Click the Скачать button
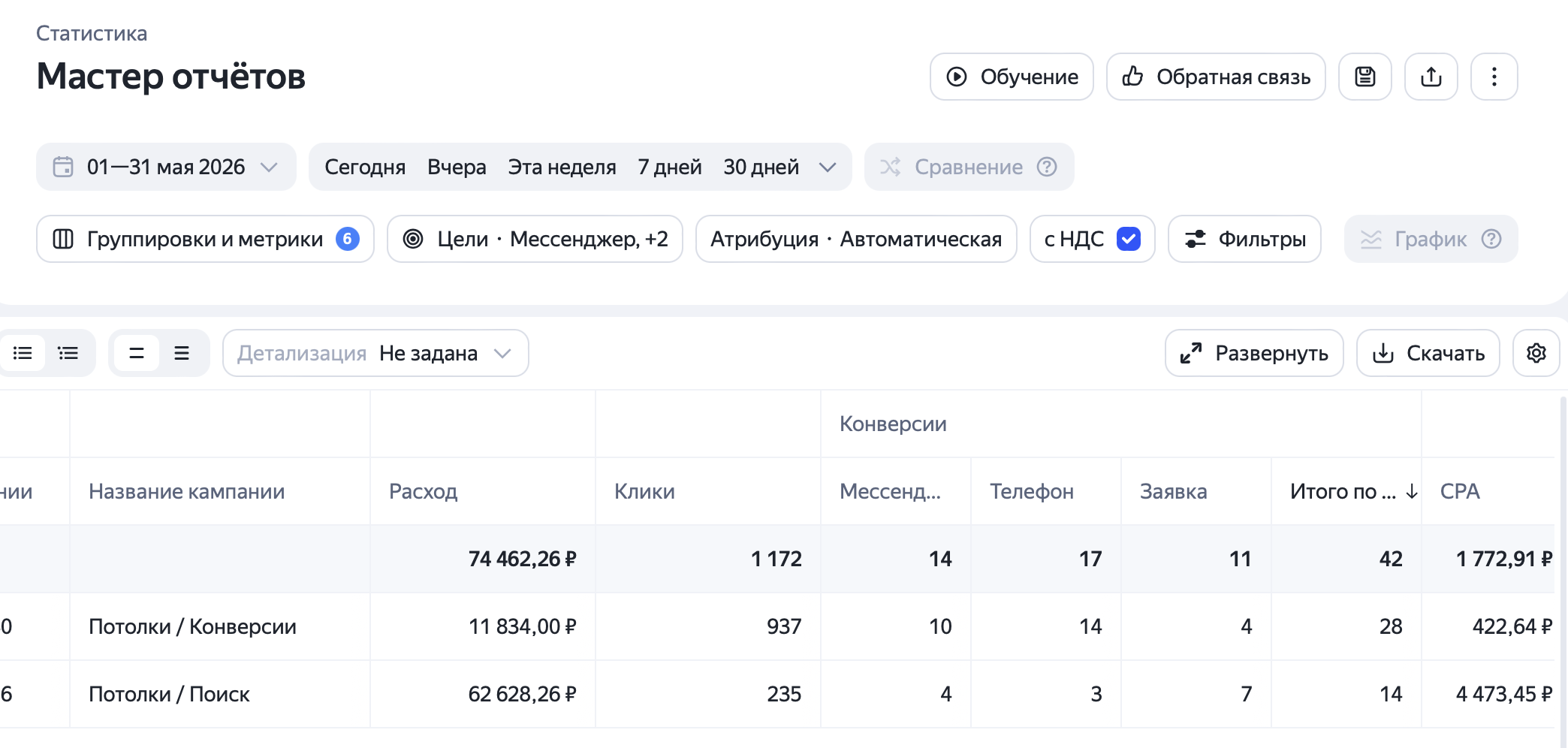The height and width of the screenshot is (748, 1568). tap(1428, 353)
